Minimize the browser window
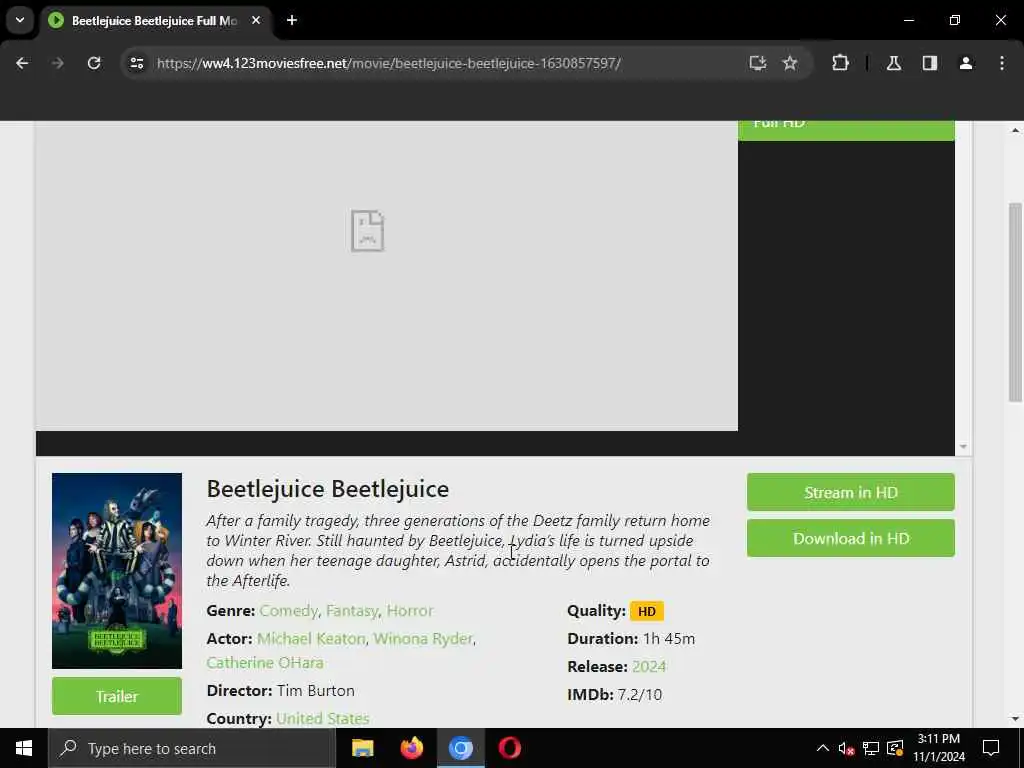This screenshot has height=768, width=1024. point(908,20)
